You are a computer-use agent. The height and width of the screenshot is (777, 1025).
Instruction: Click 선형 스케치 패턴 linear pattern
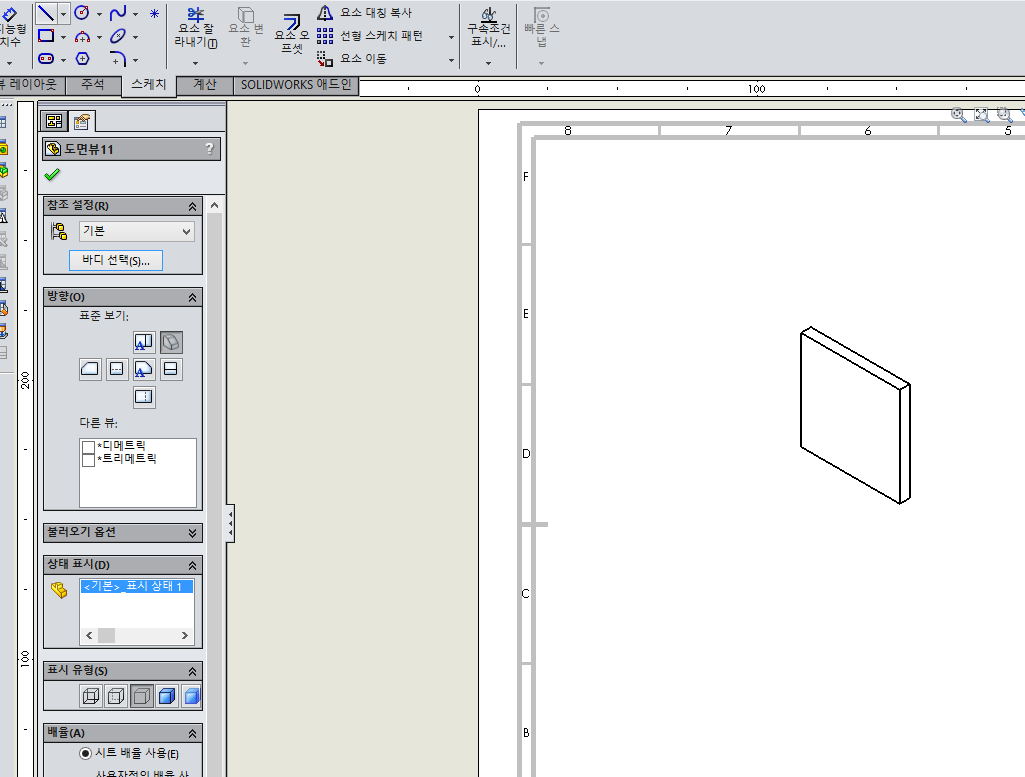[x=370, y=36]
